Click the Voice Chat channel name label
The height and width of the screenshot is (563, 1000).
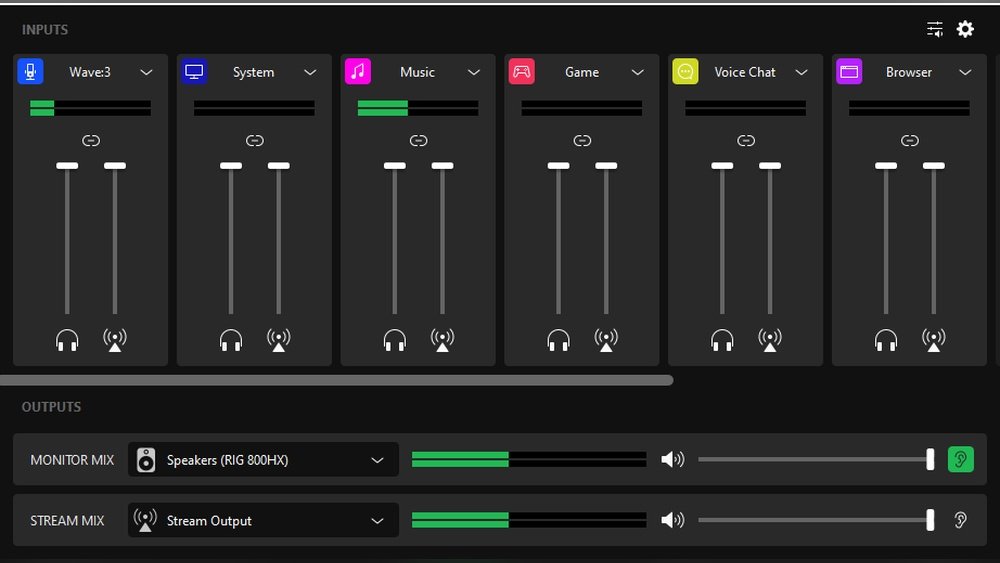[x=745, y=72]
